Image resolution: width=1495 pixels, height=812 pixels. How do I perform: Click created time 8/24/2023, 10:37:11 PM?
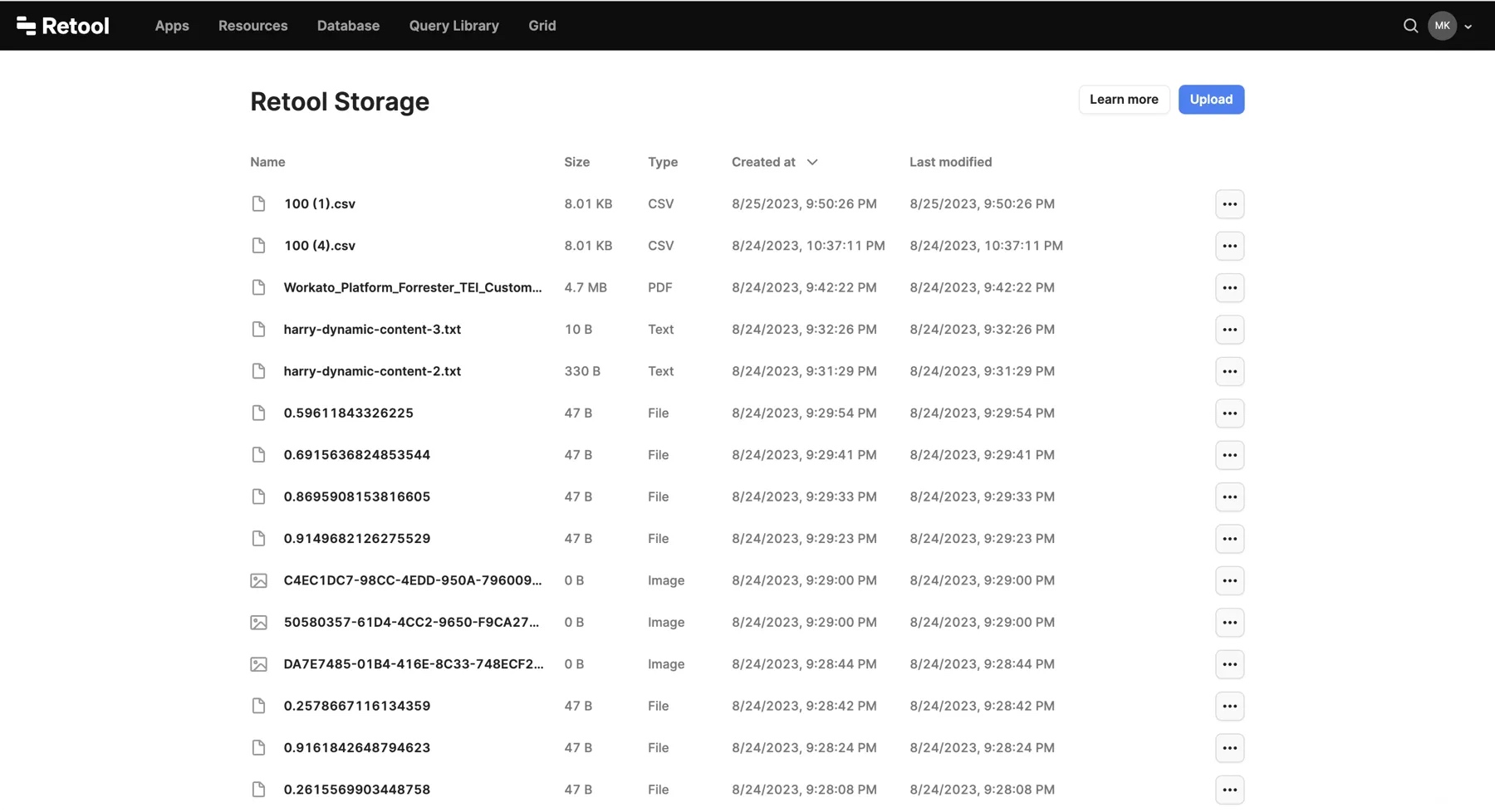(x=808, y=246)
